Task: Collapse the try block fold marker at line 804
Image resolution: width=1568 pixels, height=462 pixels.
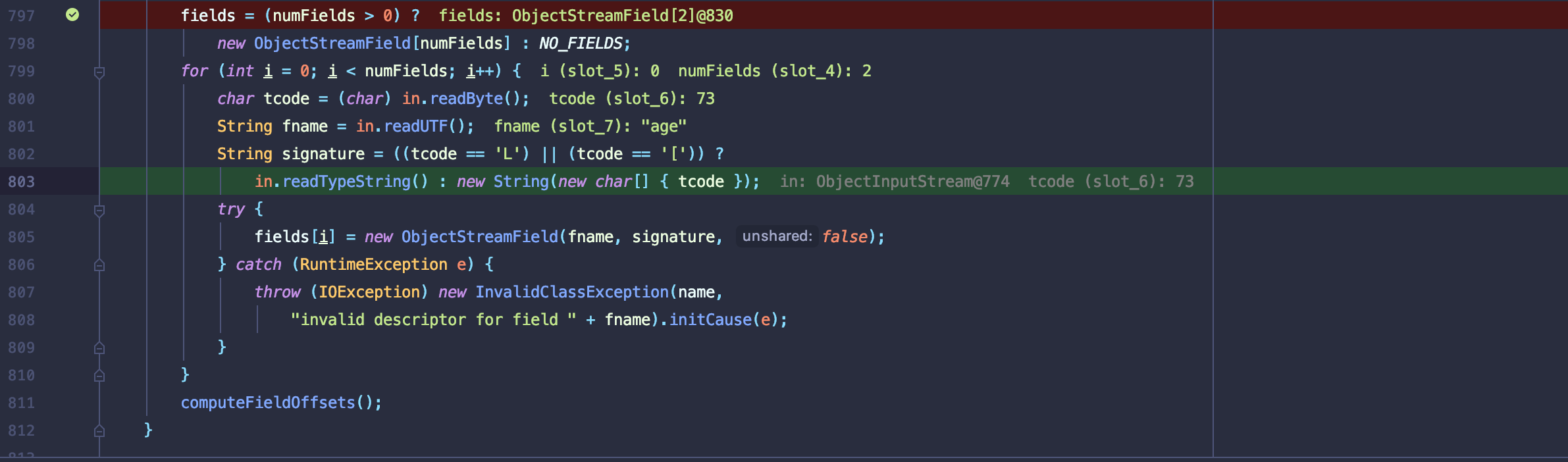Action: 99,210
